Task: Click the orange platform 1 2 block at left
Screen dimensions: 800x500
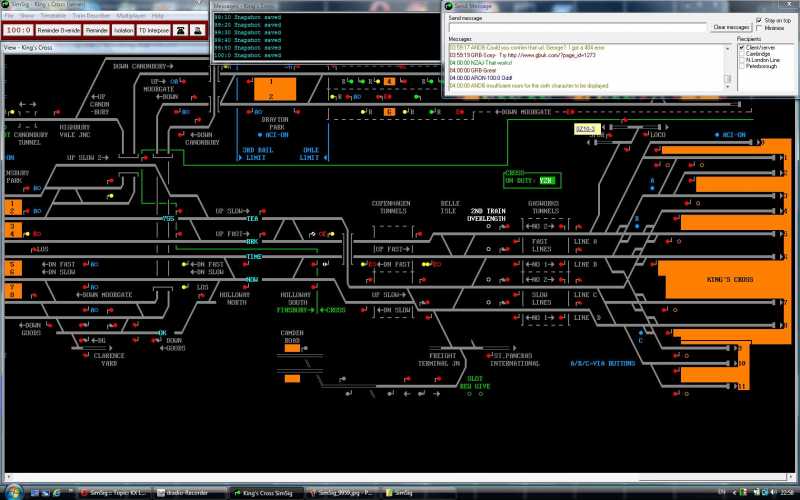Action: tap(13, 208)
